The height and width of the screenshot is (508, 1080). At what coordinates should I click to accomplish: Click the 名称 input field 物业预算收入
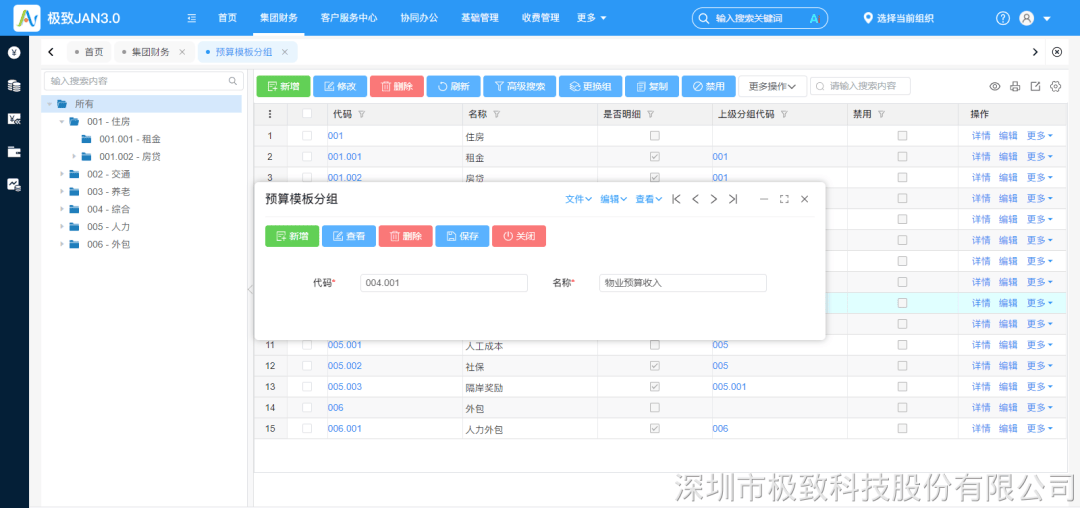click(x=683, y=283)
